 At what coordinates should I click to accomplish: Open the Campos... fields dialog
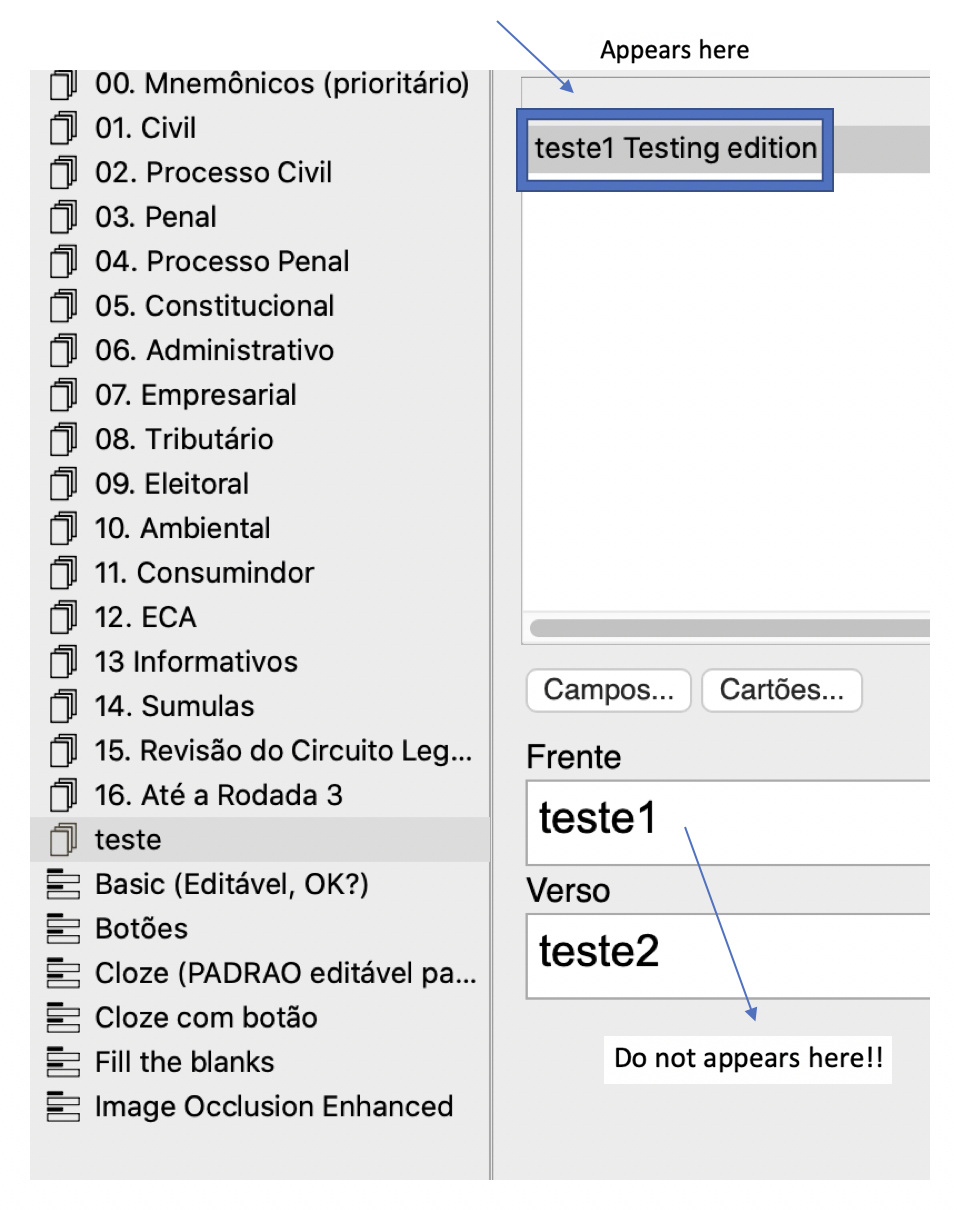click(x=609, y=690)
